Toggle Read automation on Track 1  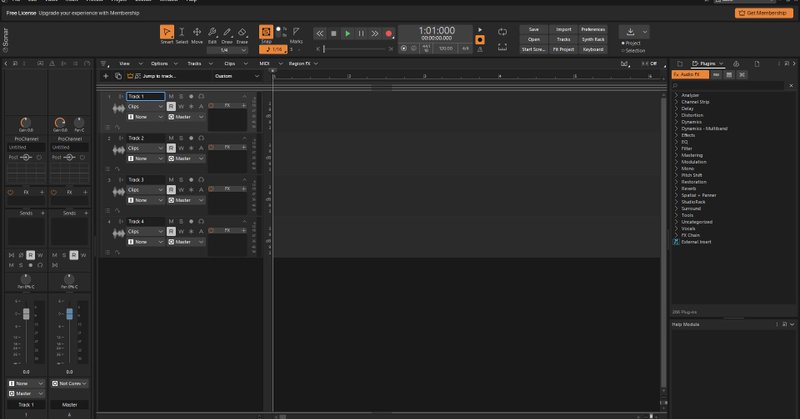pos(171,106)
